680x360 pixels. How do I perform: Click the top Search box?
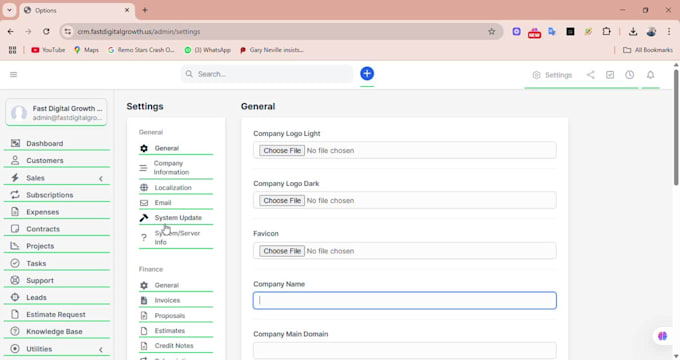[x=267, y=74]
